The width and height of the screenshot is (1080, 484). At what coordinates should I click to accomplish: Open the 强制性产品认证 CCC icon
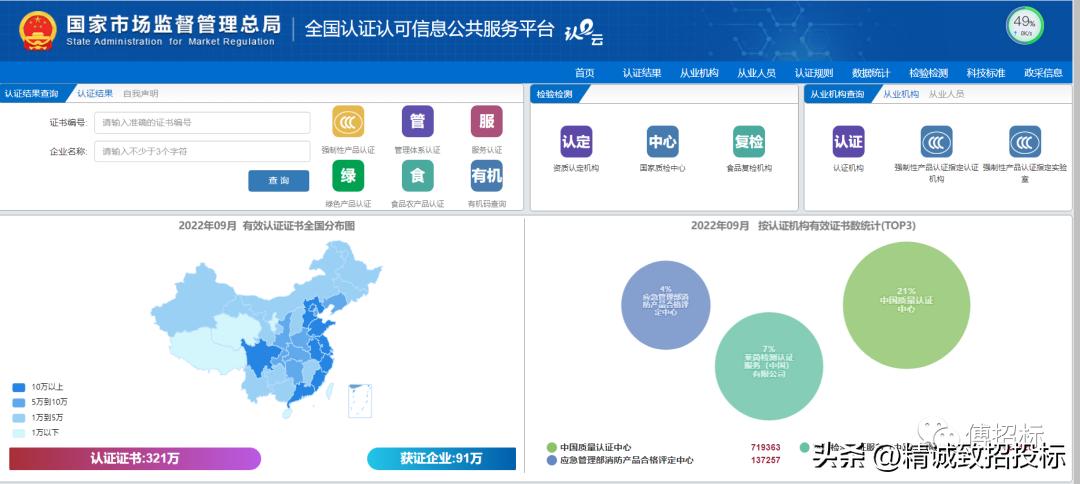click(348, 122)
